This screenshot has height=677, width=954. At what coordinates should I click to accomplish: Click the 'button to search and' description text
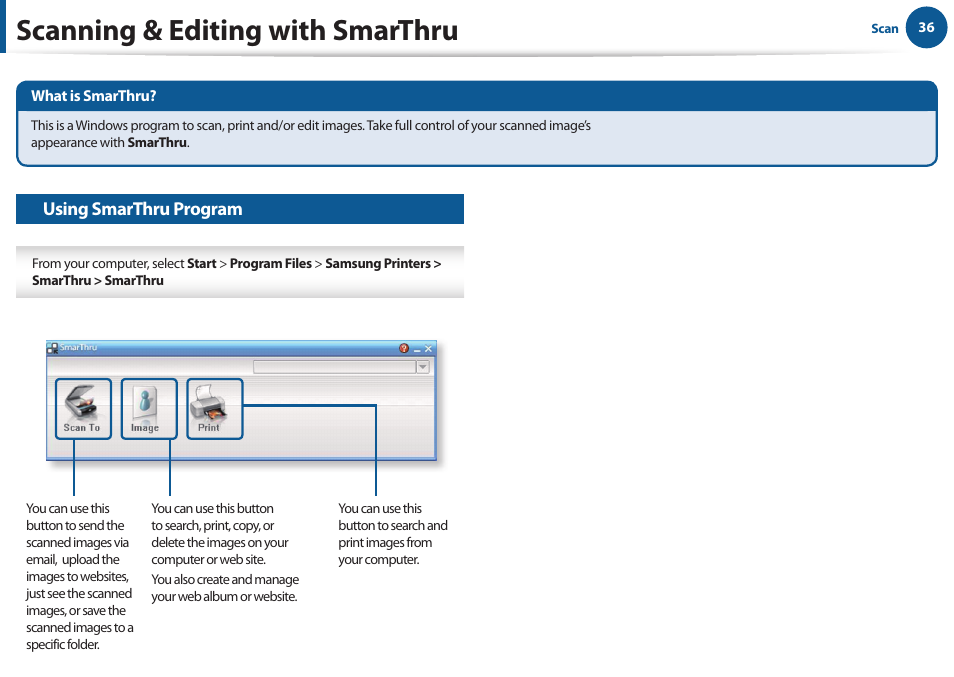[393, 526]
